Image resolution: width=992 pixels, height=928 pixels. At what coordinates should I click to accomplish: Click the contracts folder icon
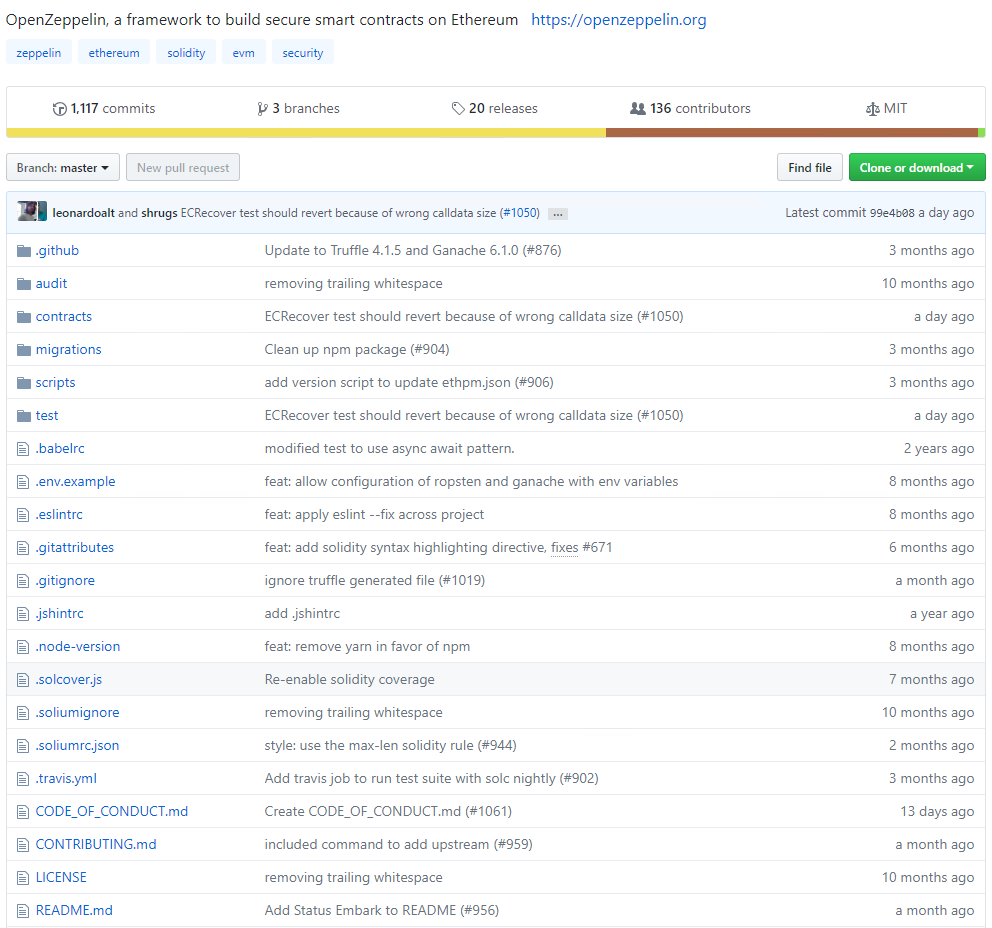(24, 317)
